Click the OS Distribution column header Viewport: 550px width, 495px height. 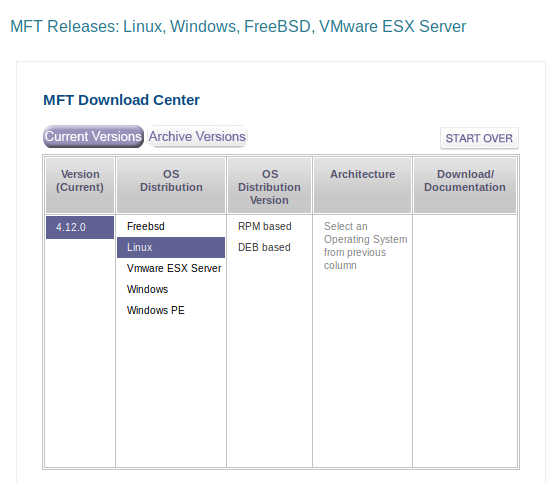[171, 185]
